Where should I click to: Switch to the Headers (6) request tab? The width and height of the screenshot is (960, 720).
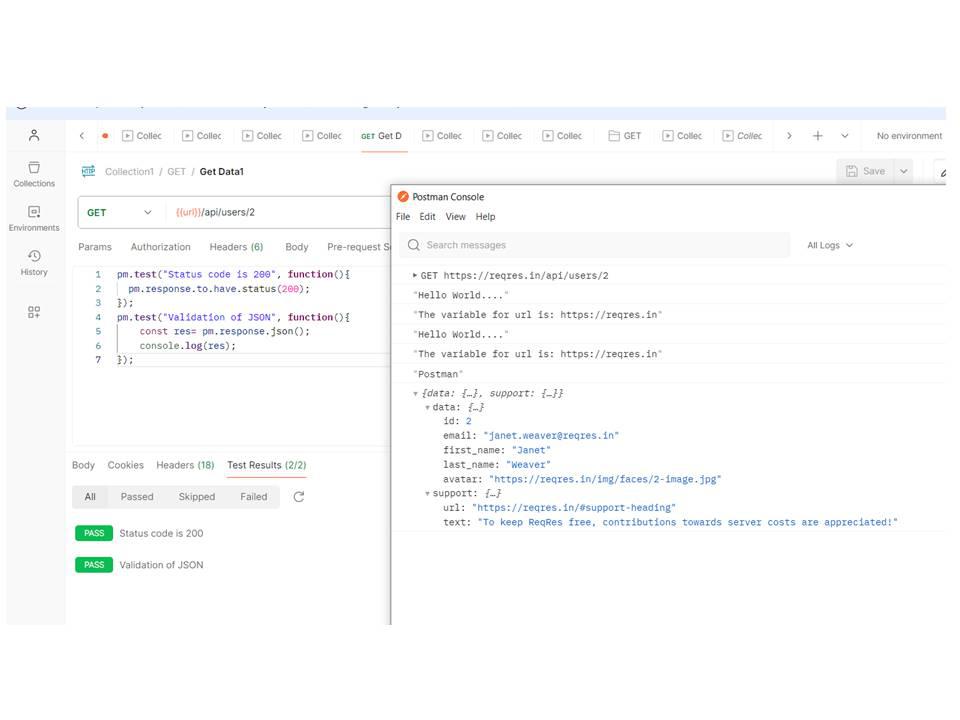236,247
